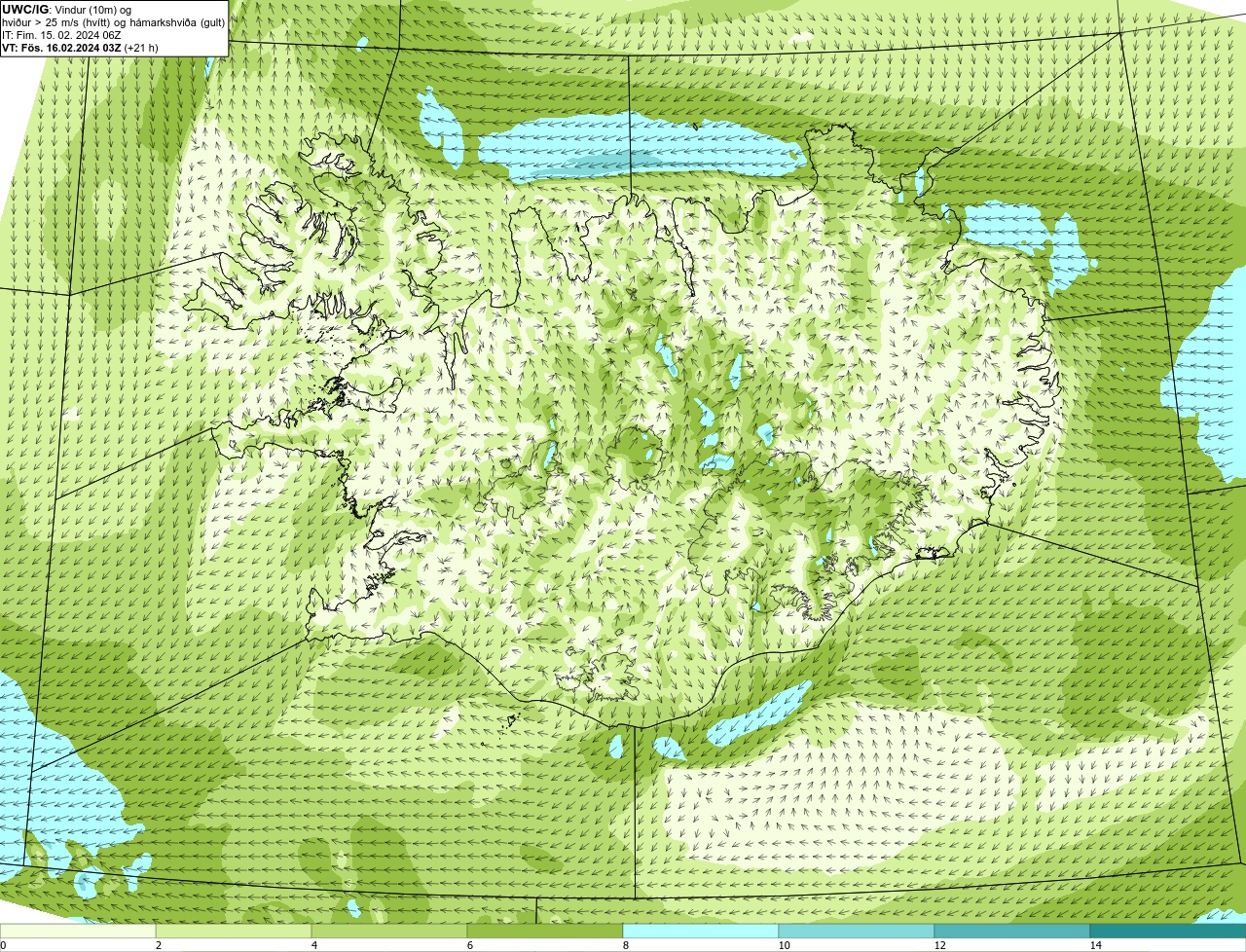
Task: Select the 12–14 m/s teal segment
Action: (x=1012, y=931)
